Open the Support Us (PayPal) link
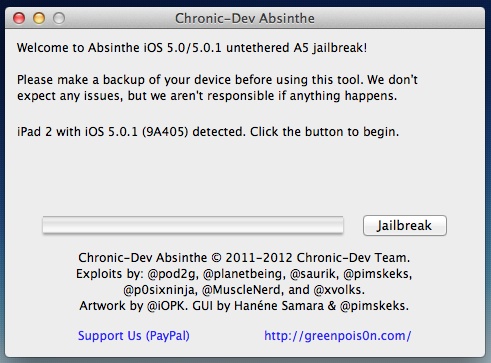Viewport: 491px width, 363px height. click(x=134, y=336)
